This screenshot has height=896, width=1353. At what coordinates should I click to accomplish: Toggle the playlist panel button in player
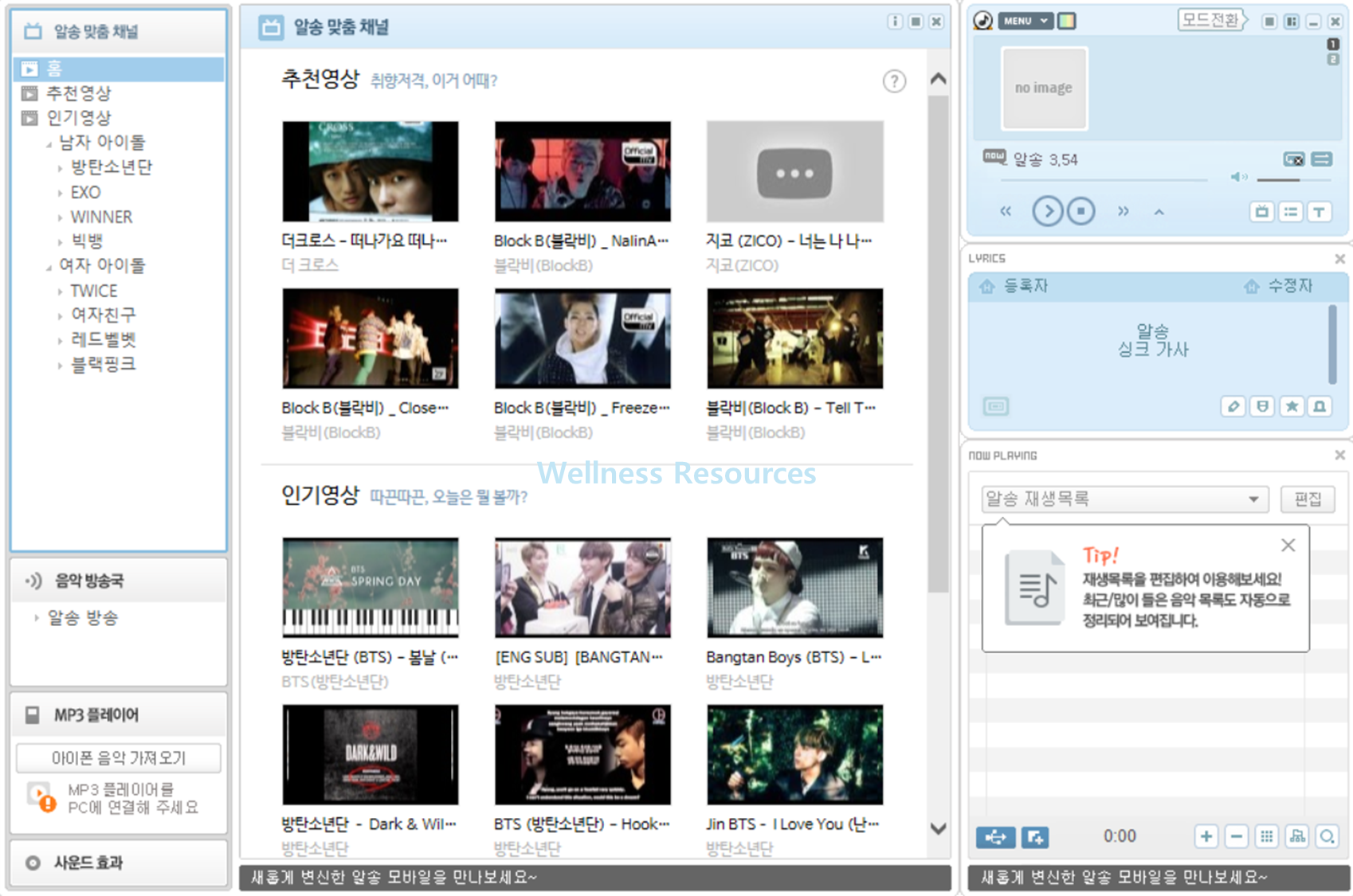tap(1291, 212)
